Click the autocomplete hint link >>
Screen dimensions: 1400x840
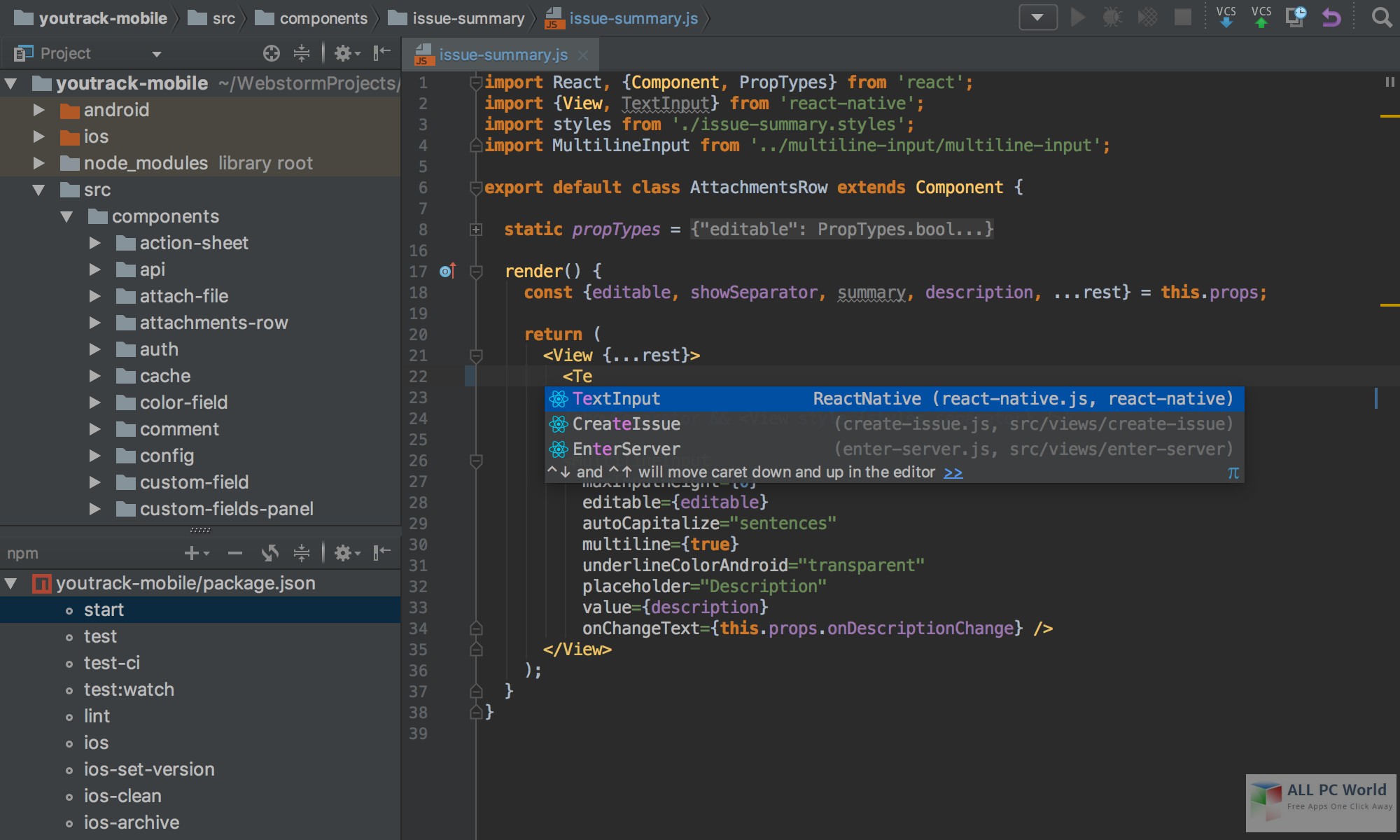pyautogui.click(x=953, y=473)
